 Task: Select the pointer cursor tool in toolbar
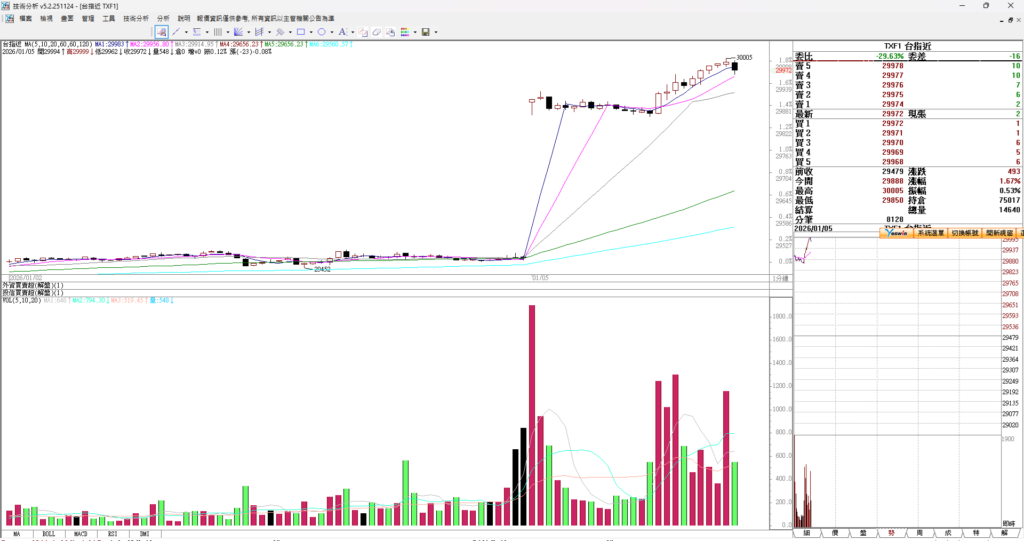pyautogui.click(x=161, y=32)
